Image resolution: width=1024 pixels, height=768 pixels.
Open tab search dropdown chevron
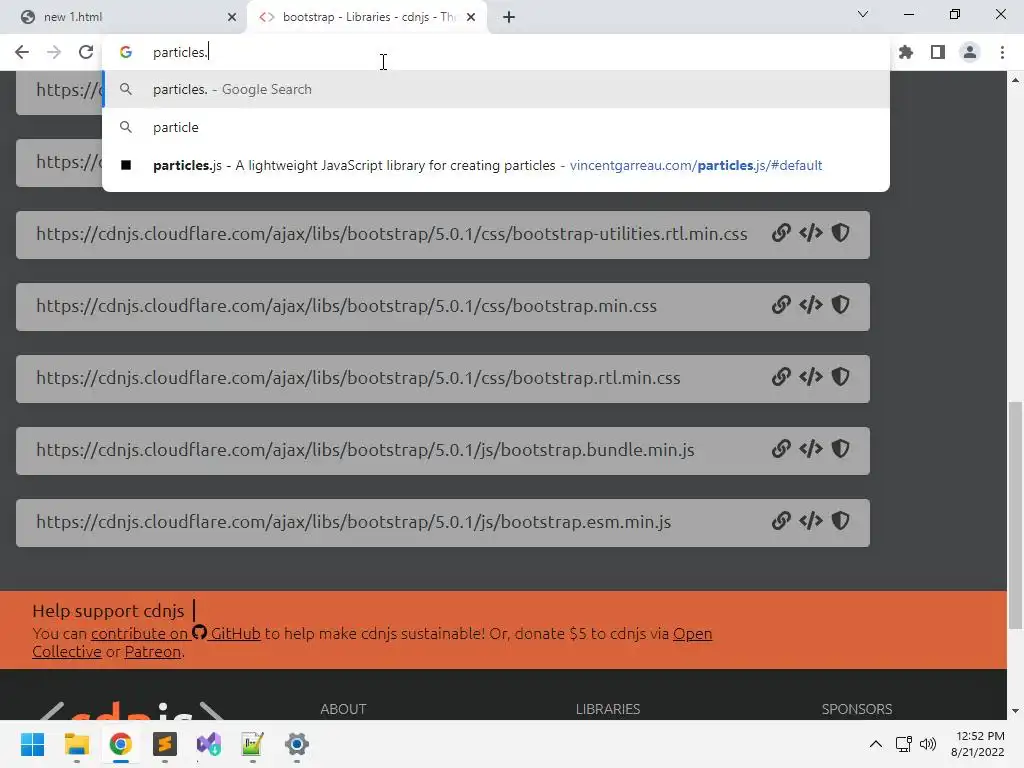pos(863,14)
